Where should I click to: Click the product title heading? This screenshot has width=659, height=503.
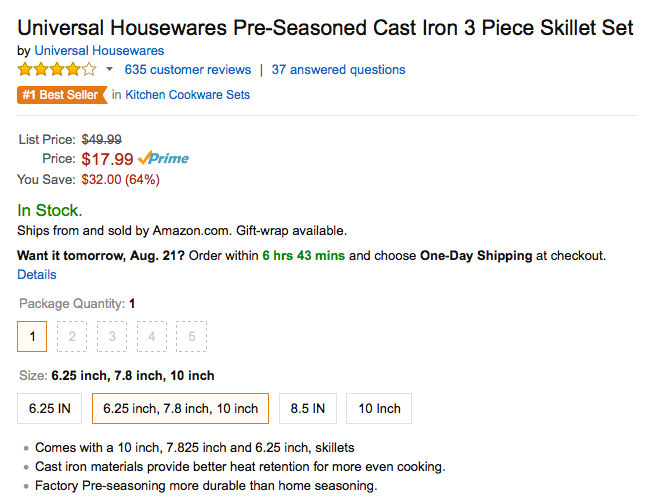coord(325,28)
